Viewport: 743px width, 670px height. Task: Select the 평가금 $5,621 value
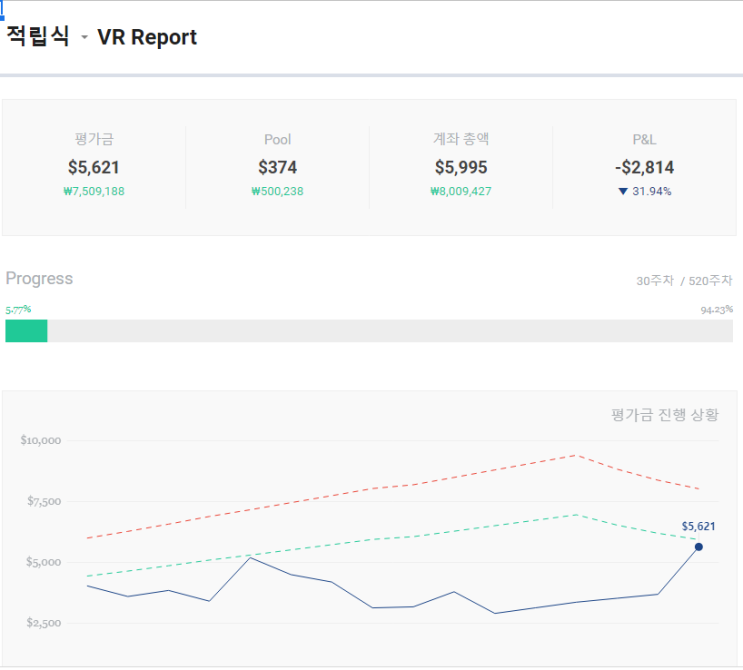(x=93, y=167)
